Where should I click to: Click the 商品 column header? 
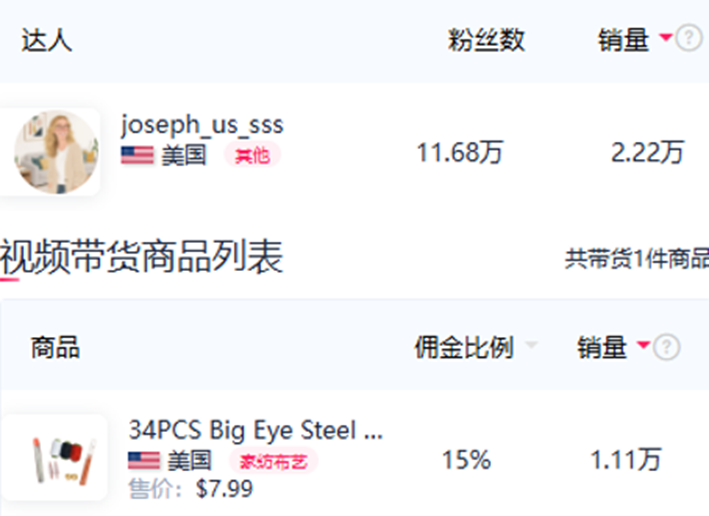(55, 347)
